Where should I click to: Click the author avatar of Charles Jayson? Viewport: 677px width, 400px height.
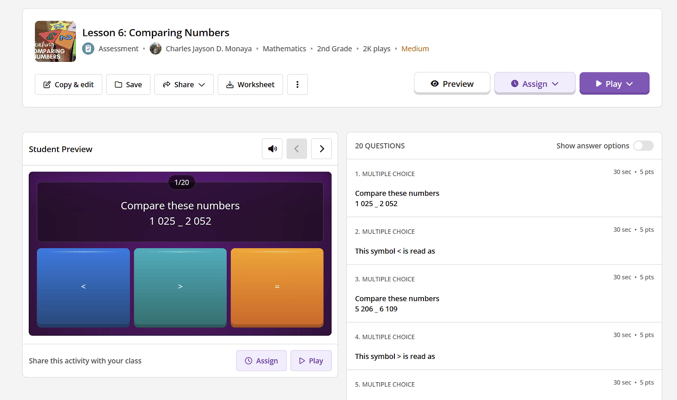coord(155,48)
